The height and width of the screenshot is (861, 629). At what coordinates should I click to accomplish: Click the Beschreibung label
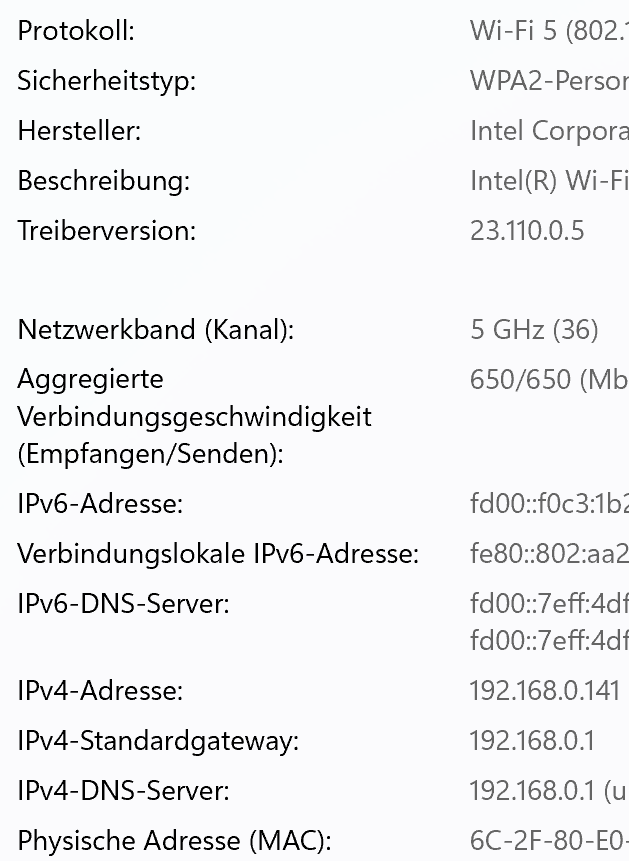point(103,181)
